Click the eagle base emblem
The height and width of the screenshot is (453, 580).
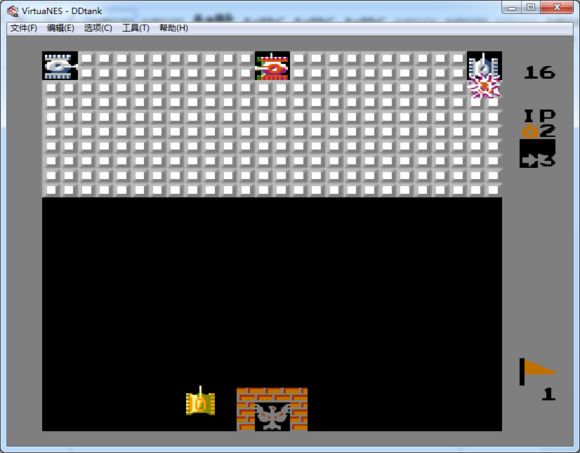tap(273, 417)
